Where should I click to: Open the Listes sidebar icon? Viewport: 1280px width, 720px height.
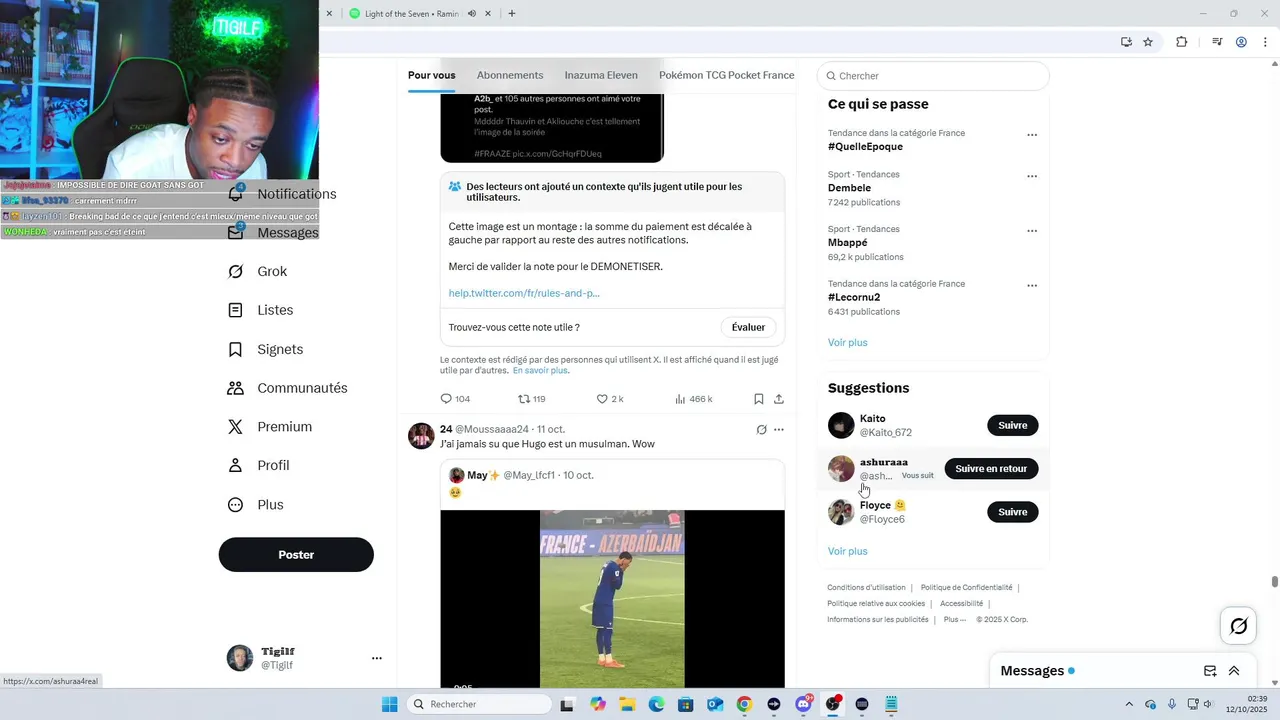tap(236, 310)
